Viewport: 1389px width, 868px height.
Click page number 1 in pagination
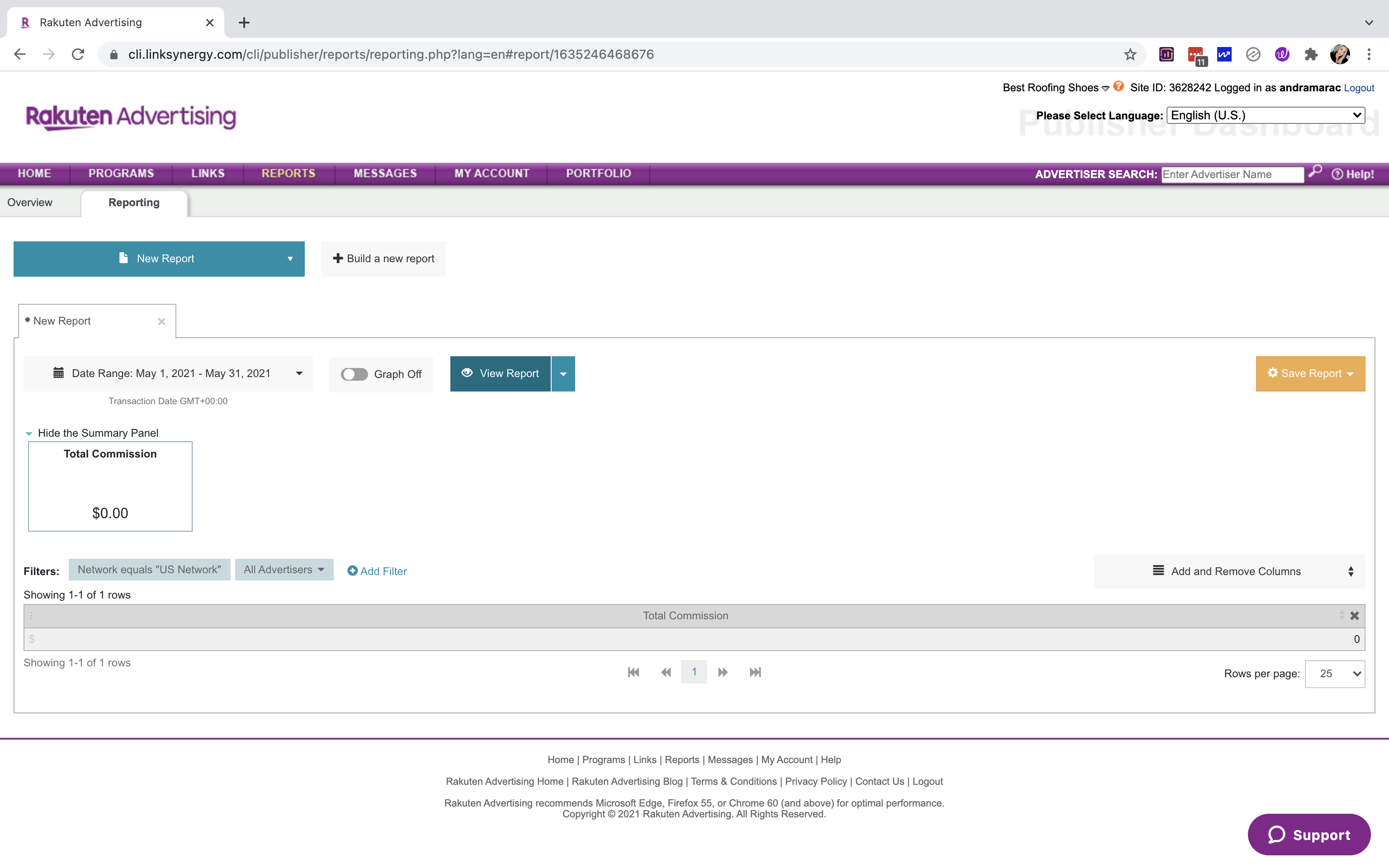[x=694, y=672]
